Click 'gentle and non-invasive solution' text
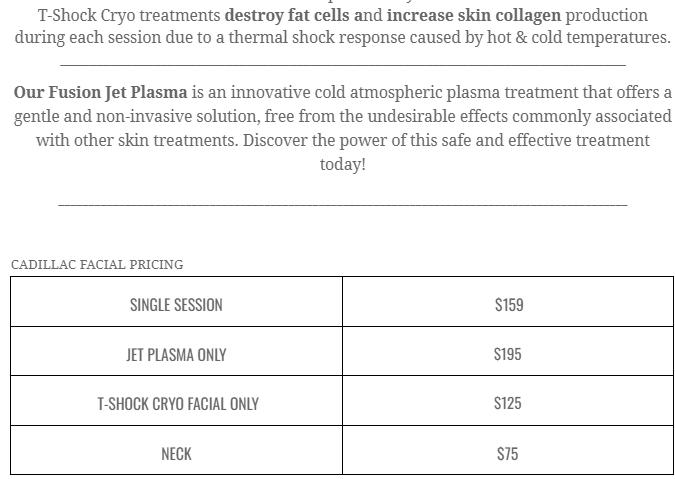 click(x=137, y=117)
